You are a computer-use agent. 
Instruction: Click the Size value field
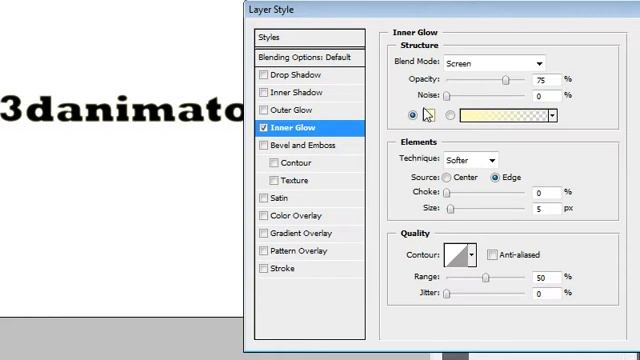tap(547, 209)
